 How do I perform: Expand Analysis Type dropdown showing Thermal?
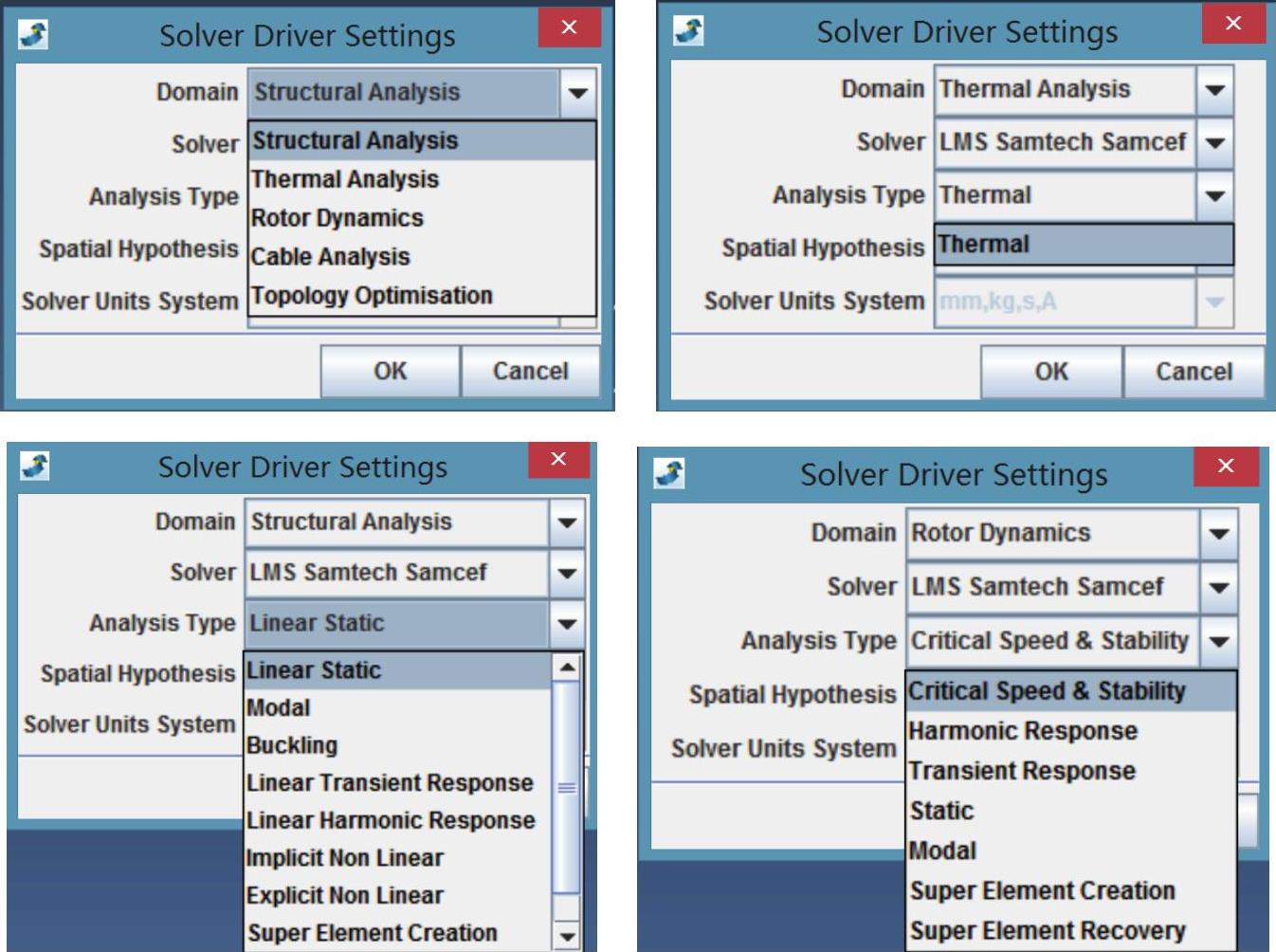pyautogui.click(x=1214, y=195)
